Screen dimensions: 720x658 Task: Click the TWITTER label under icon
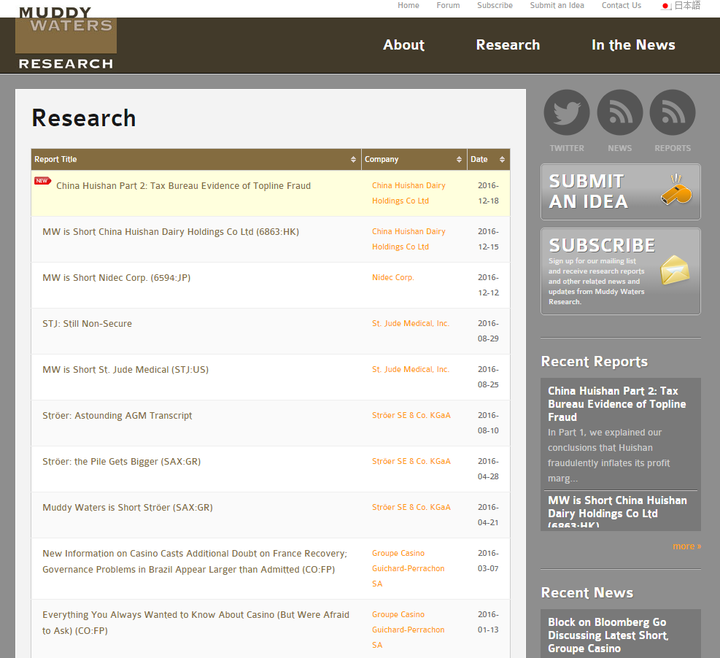point(567,148)
